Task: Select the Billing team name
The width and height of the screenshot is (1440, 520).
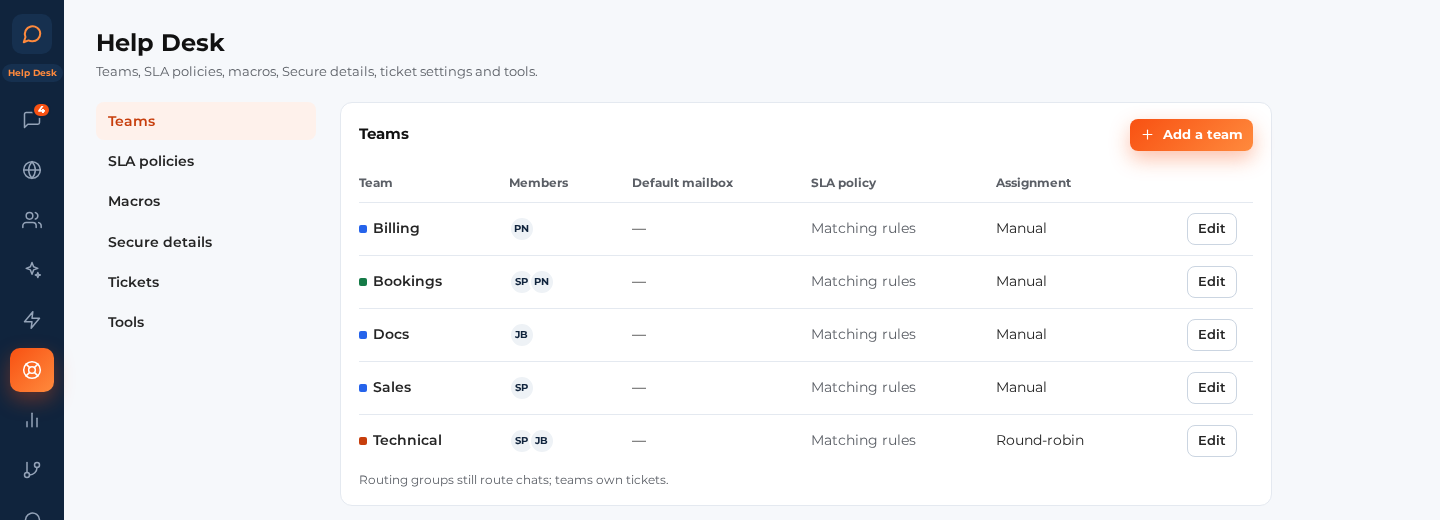Action: [x=396, y=228]
